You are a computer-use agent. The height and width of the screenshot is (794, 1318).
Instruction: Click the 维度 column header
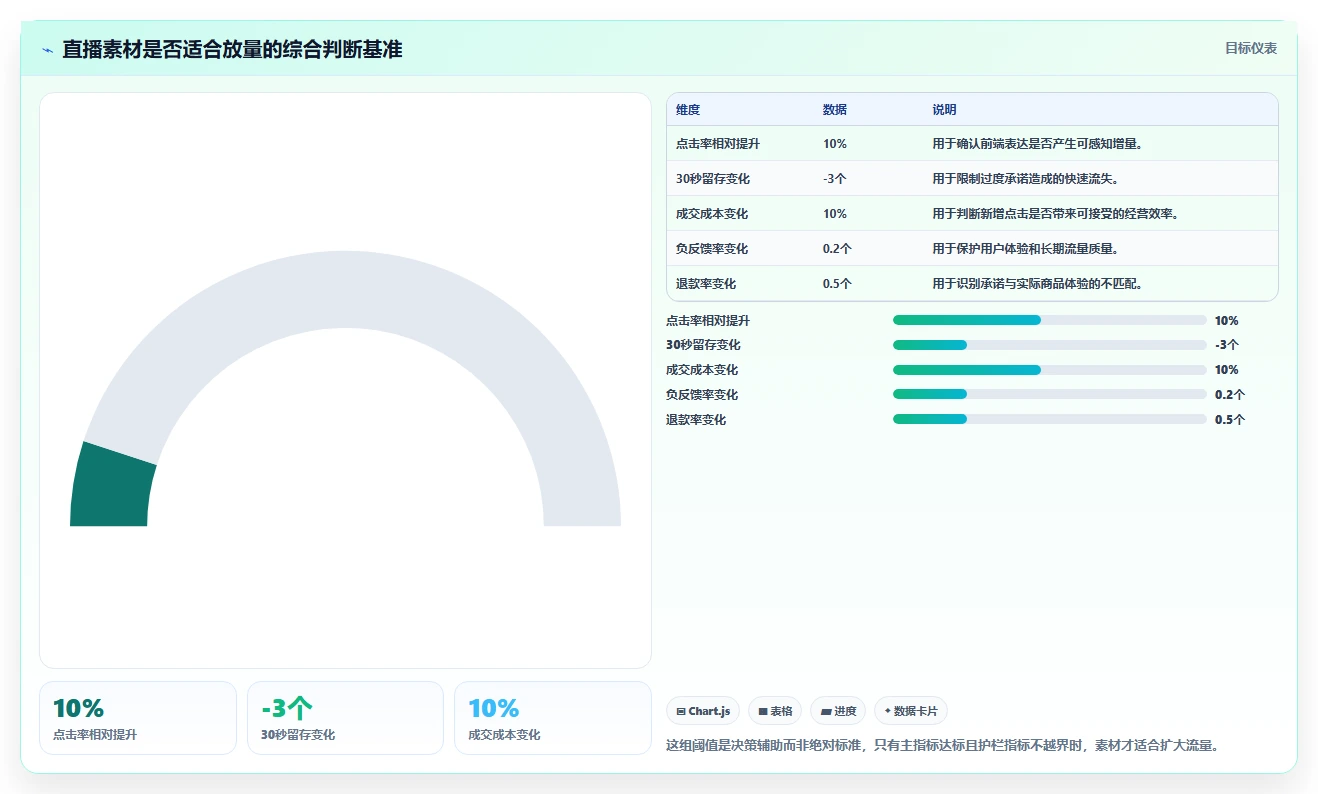688,110
